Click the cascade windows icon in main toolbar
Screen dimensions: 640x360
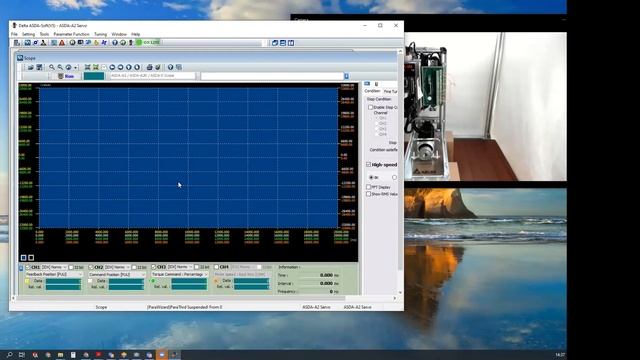275,43
